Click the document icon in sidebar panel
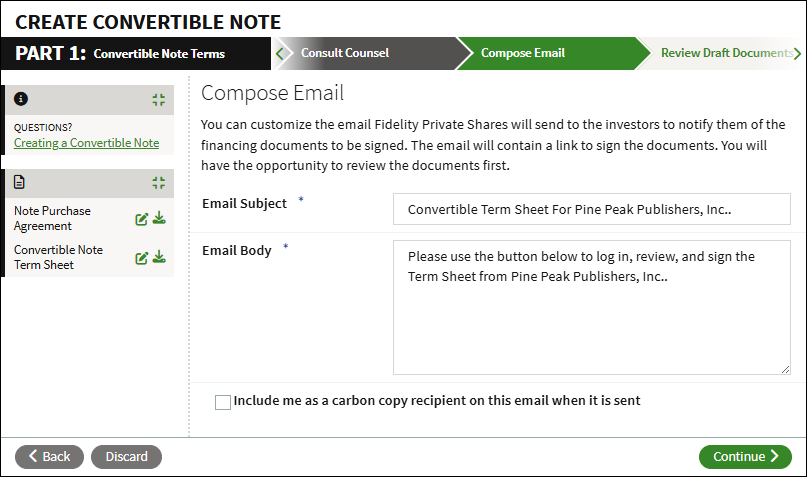The height and width of the screenshot is (477, 807). pos(20,182)
